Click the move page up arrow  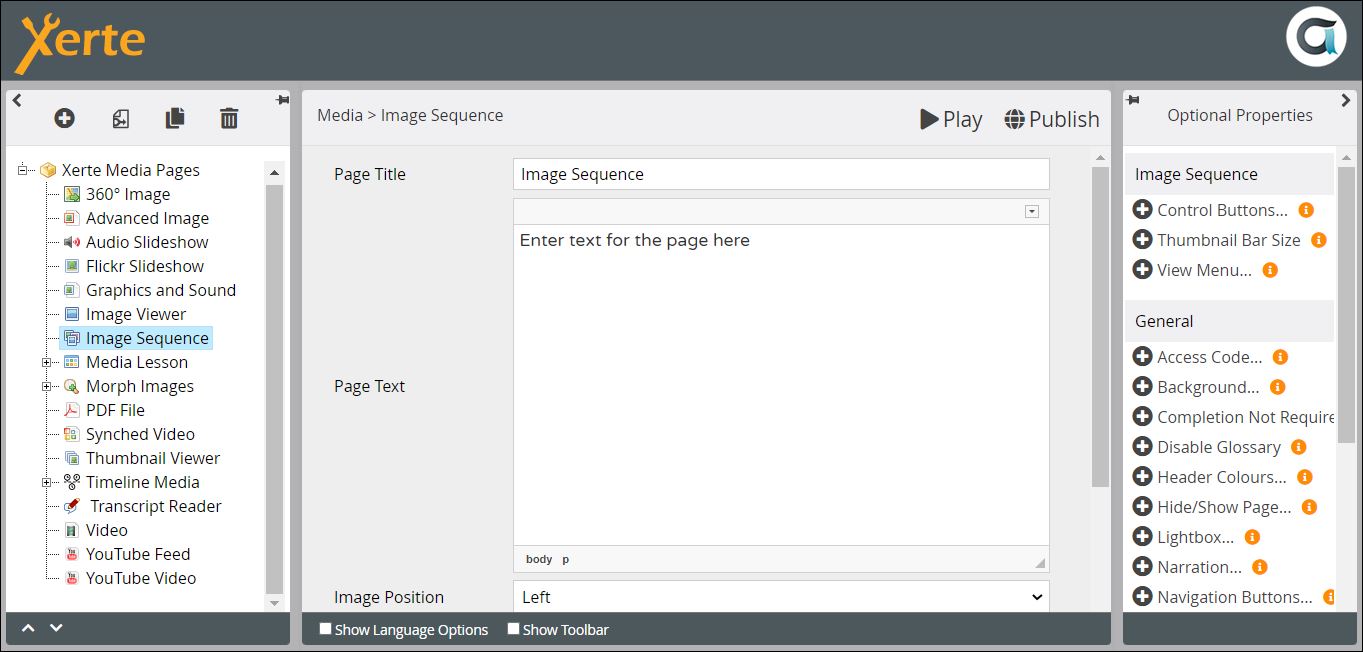tap(28, 628)
